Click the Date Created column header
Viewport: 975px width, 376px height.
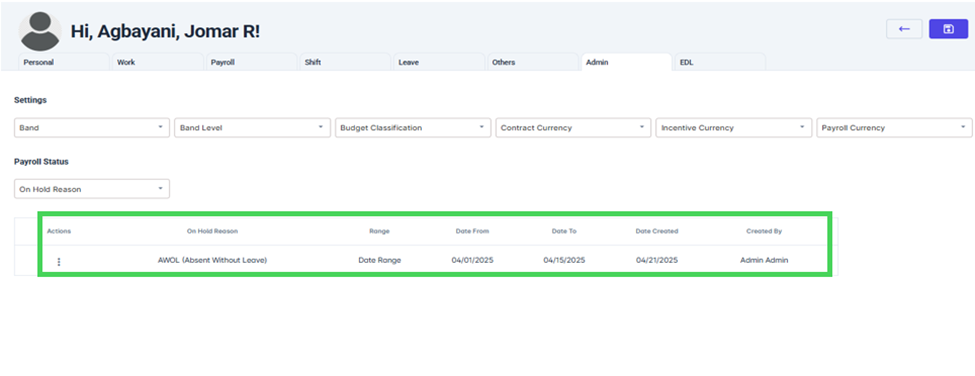pos(657,231)
